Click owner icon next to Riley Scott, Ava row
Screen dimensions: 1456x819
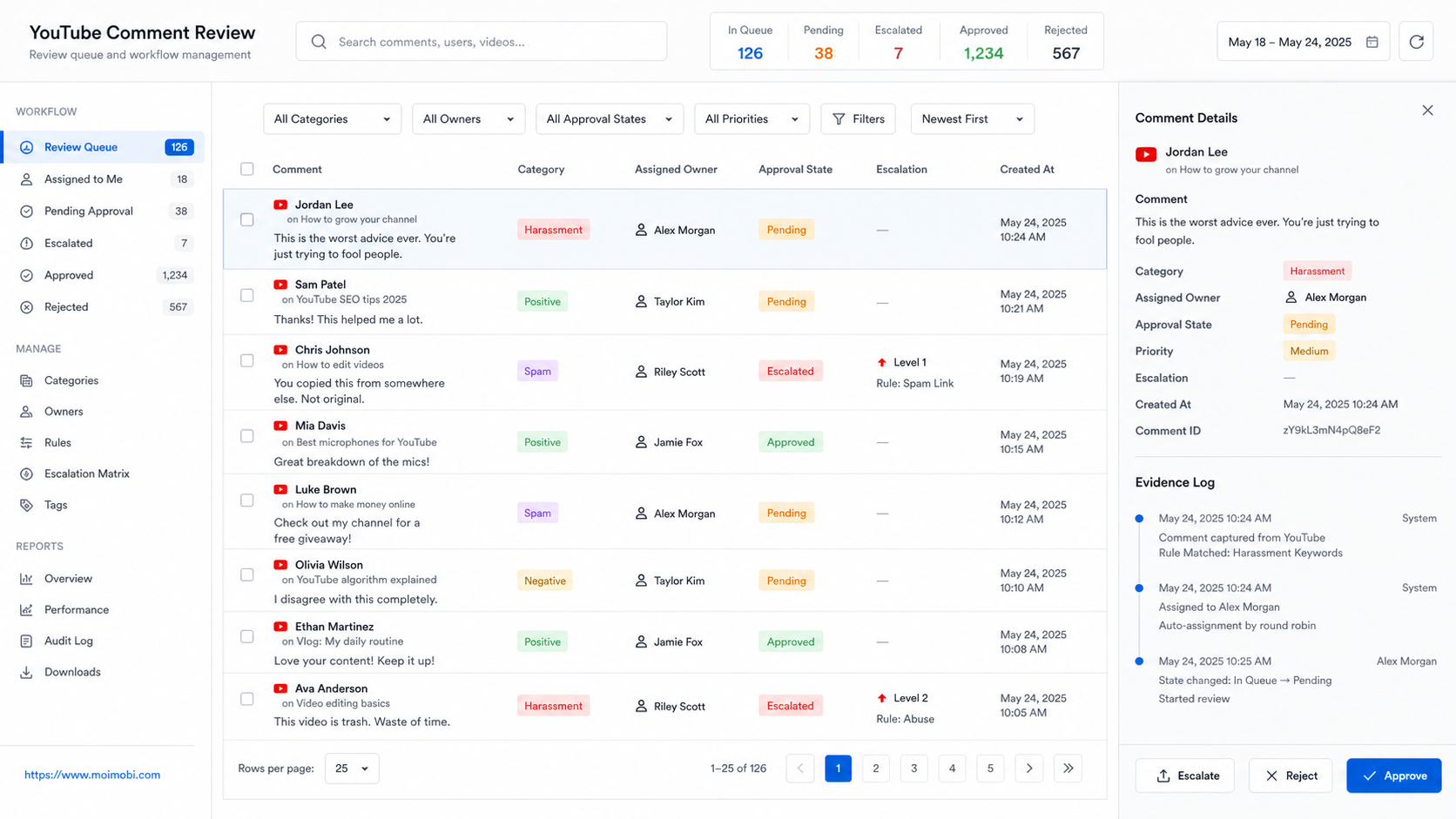pyautogui.click(x=641, y=706)
